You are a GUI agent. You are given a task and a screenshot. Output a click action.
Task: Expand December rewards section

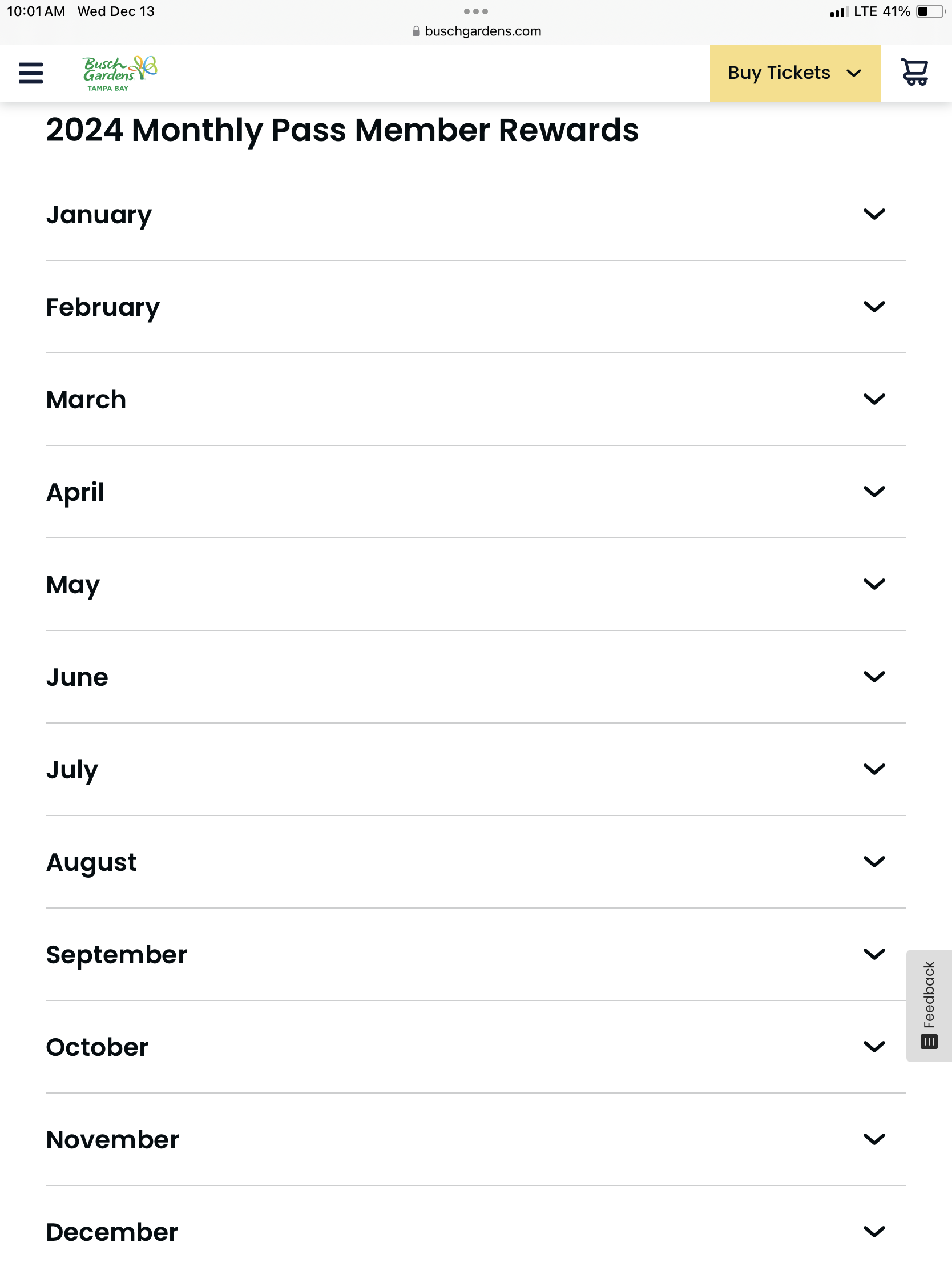click(475, 1229)
